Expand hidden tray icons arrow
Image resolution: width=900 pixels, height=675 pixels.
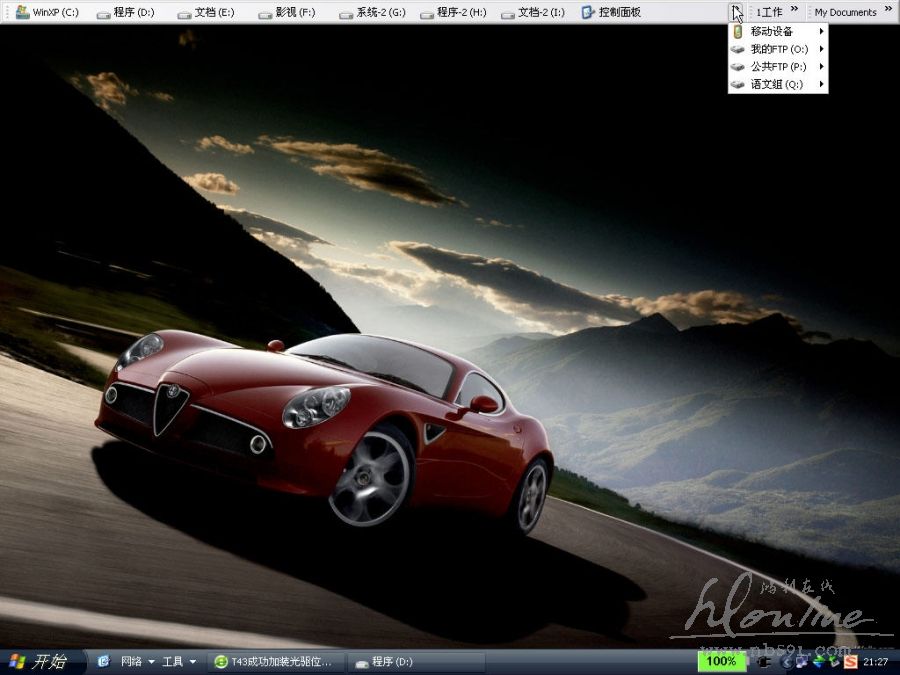click(786, 661)
